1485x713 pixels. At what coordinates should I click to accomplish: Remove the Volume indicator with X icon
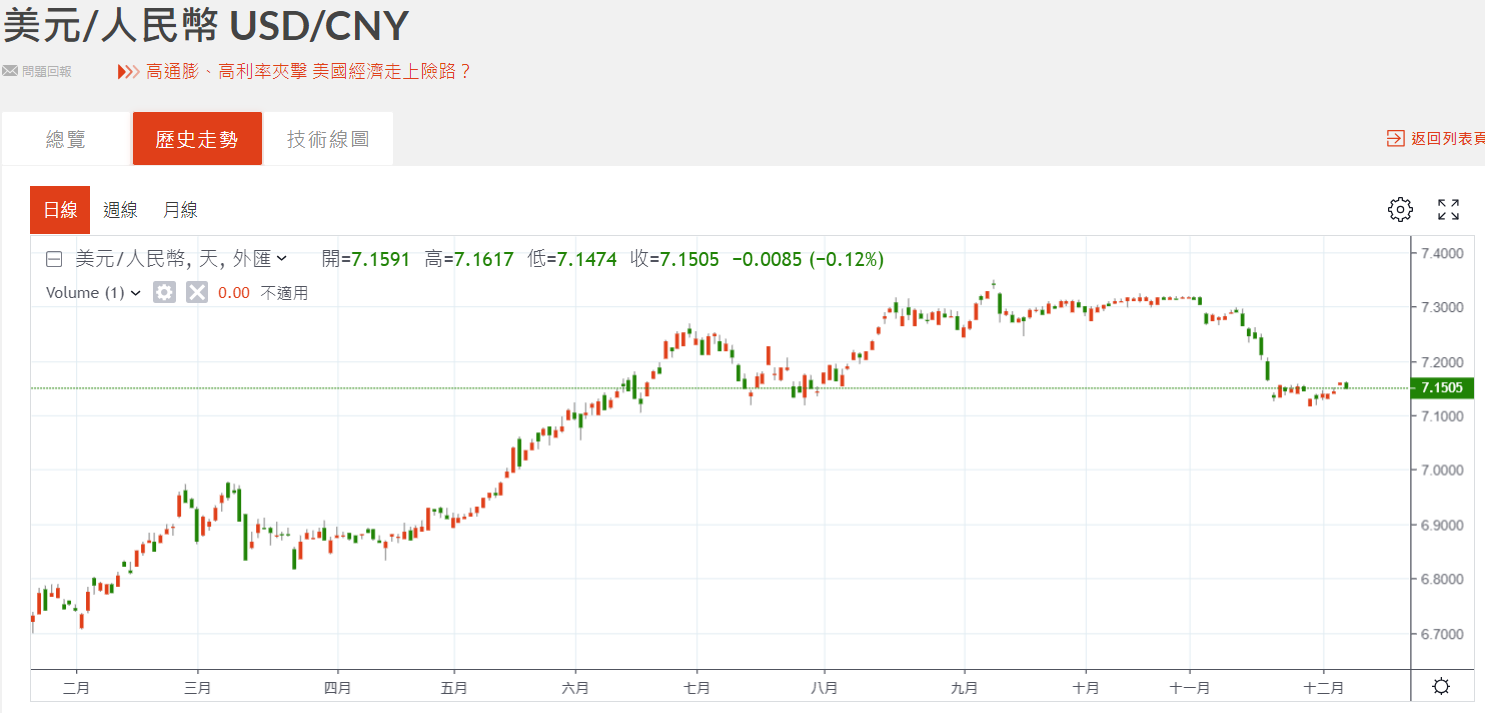(197, 292)
